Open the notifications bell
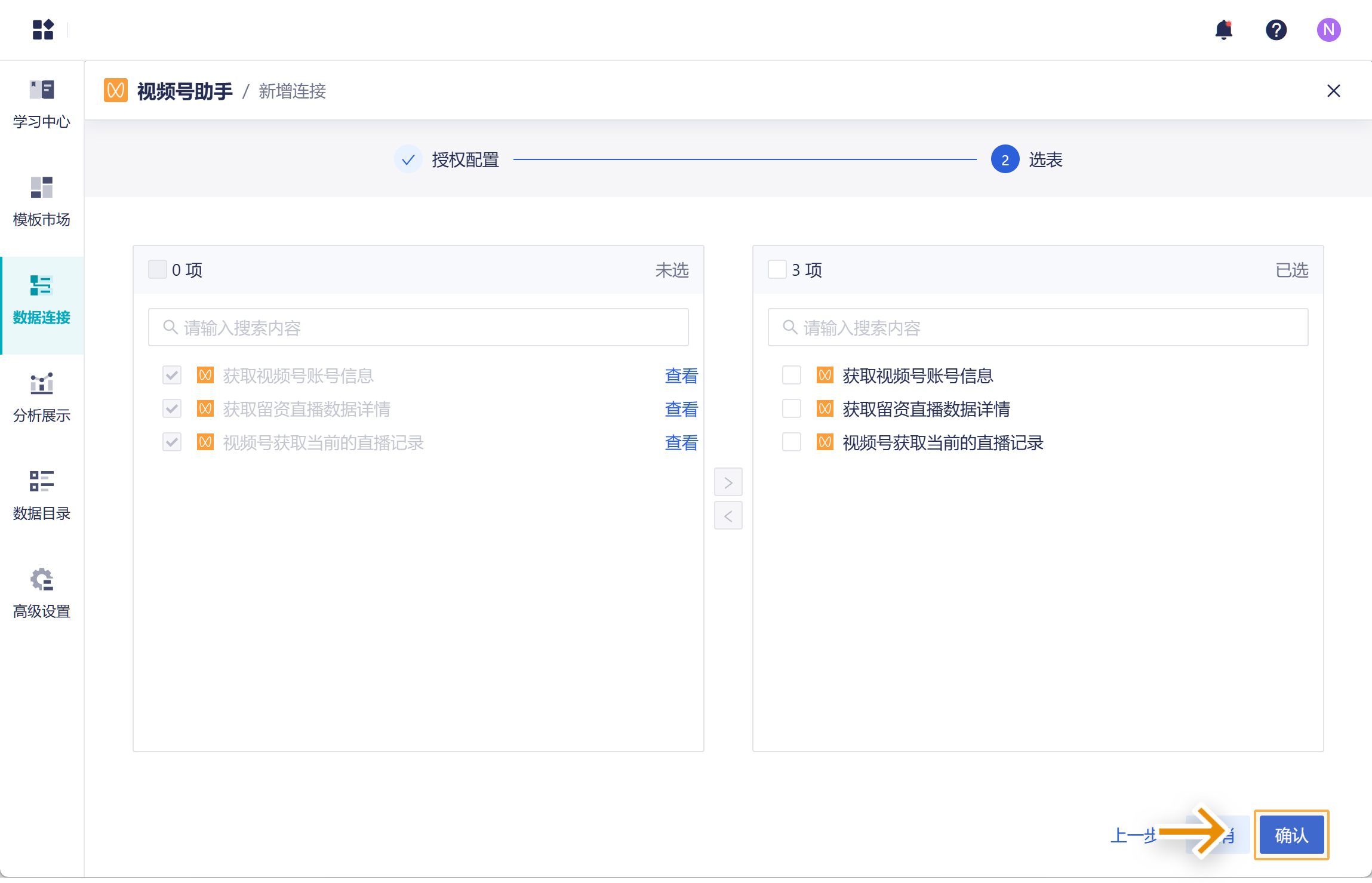Screen dimensions: 1372x883 click(x=1223, y=29)
